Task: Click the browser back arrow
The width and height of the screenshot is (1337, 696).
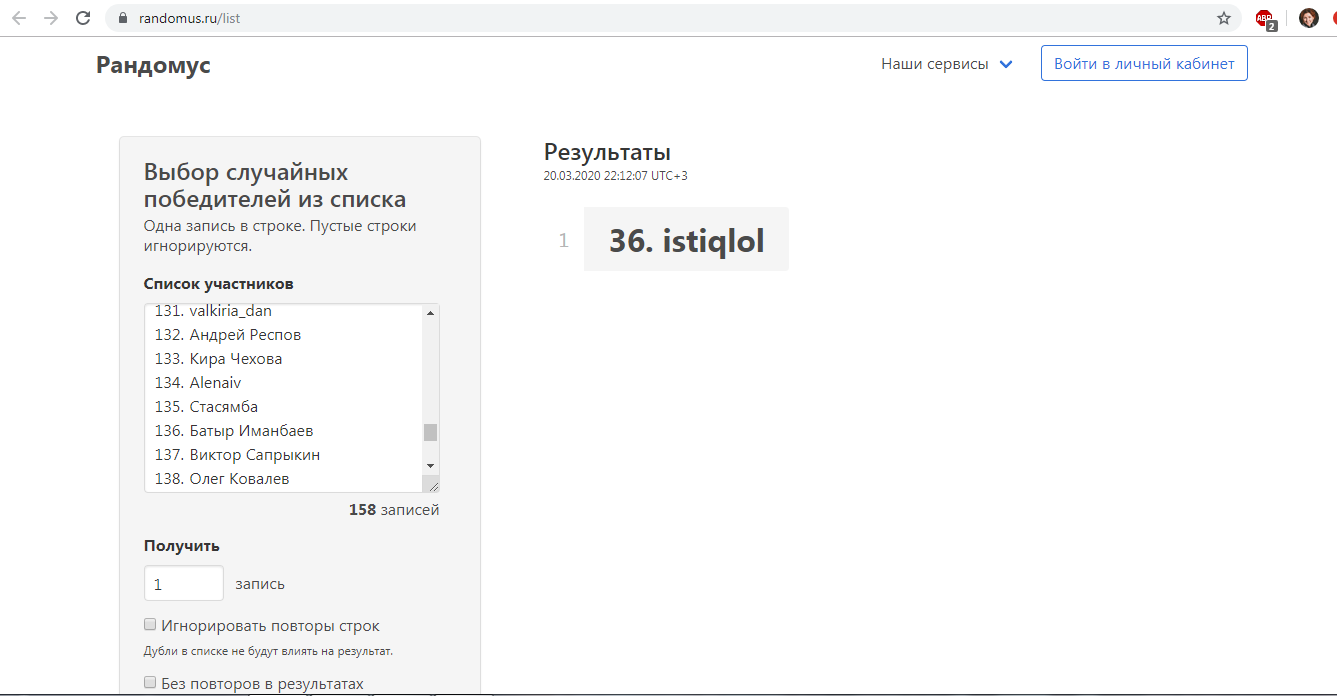Action: click(x=19, y=18)
